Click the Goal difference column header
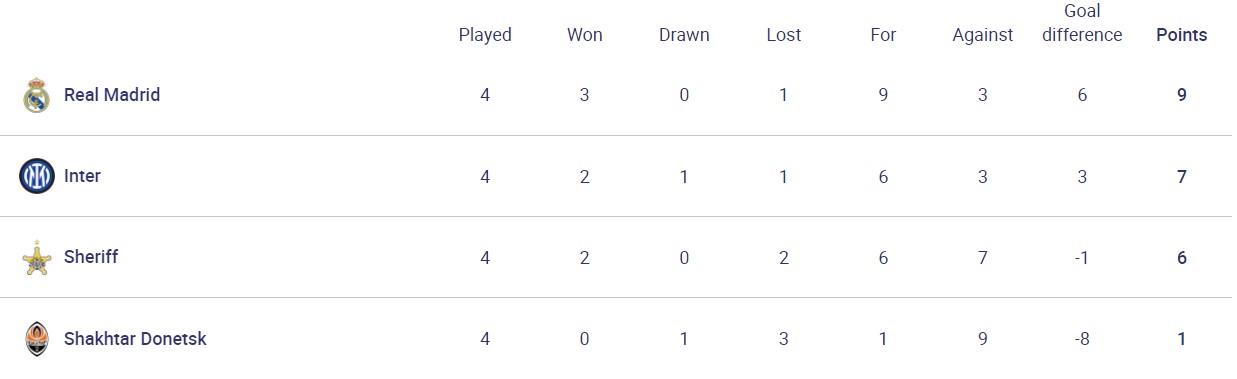 click(x=1082, y=23)
